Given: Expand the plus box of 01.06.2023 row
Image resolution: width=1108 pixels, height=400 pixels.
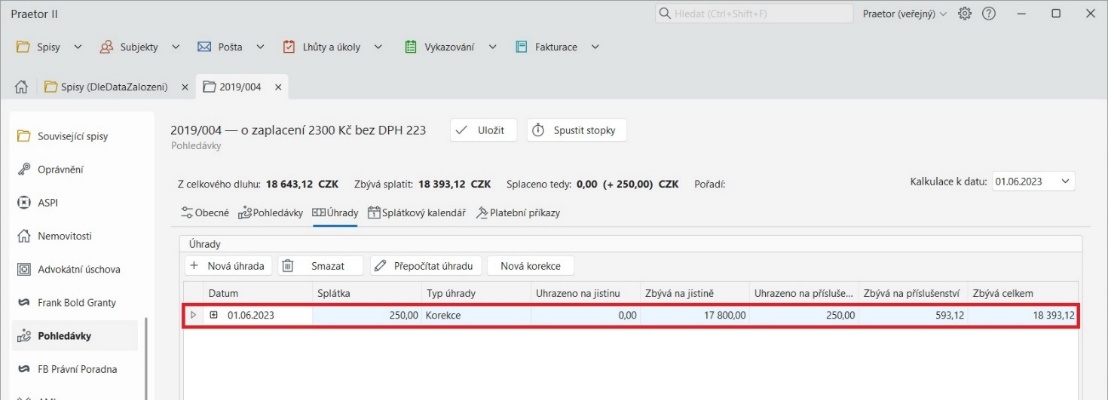Looking at the screenshot, I should [x=213, y=316].
